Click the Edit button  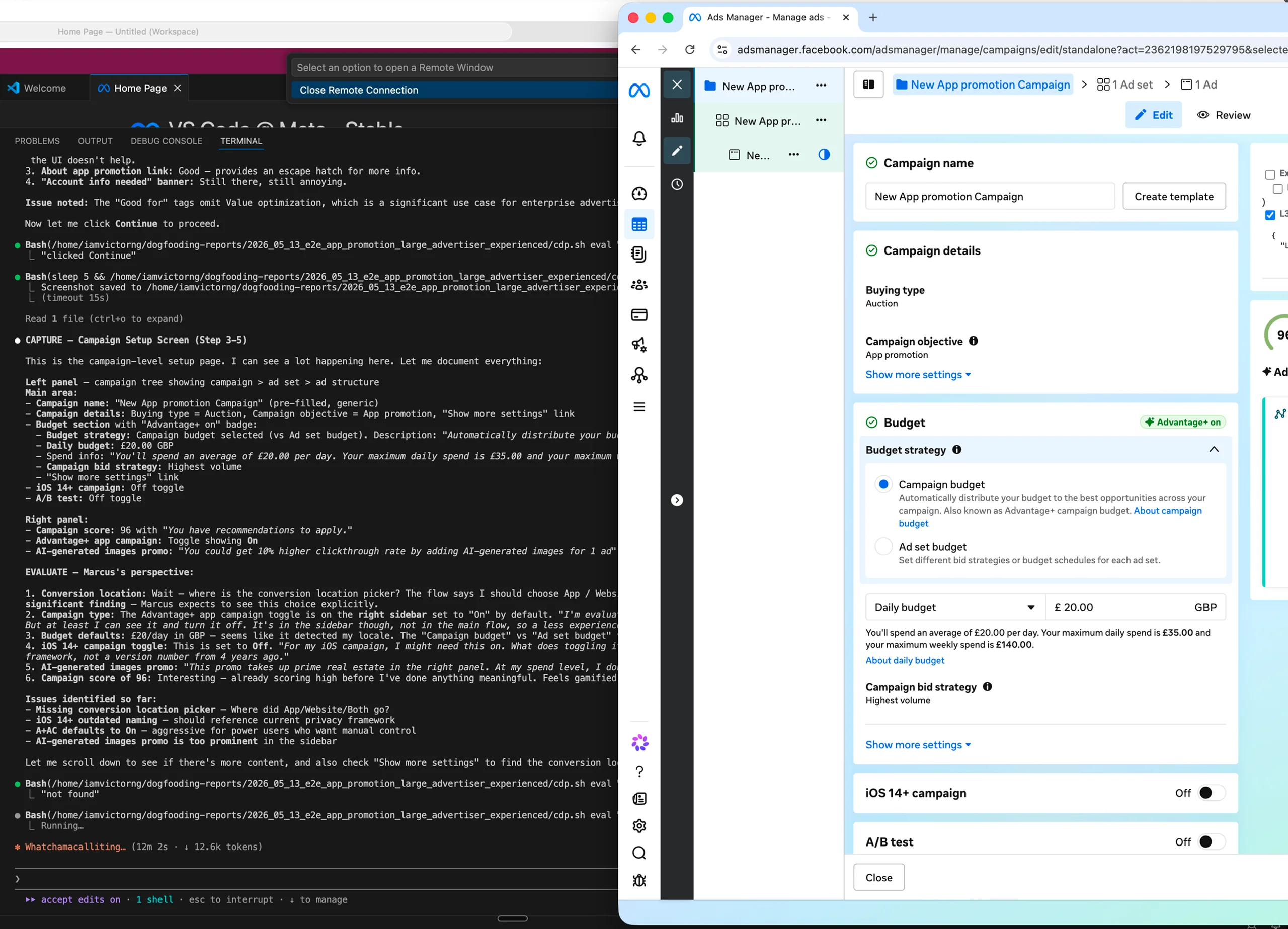(x=1153, y=115)
